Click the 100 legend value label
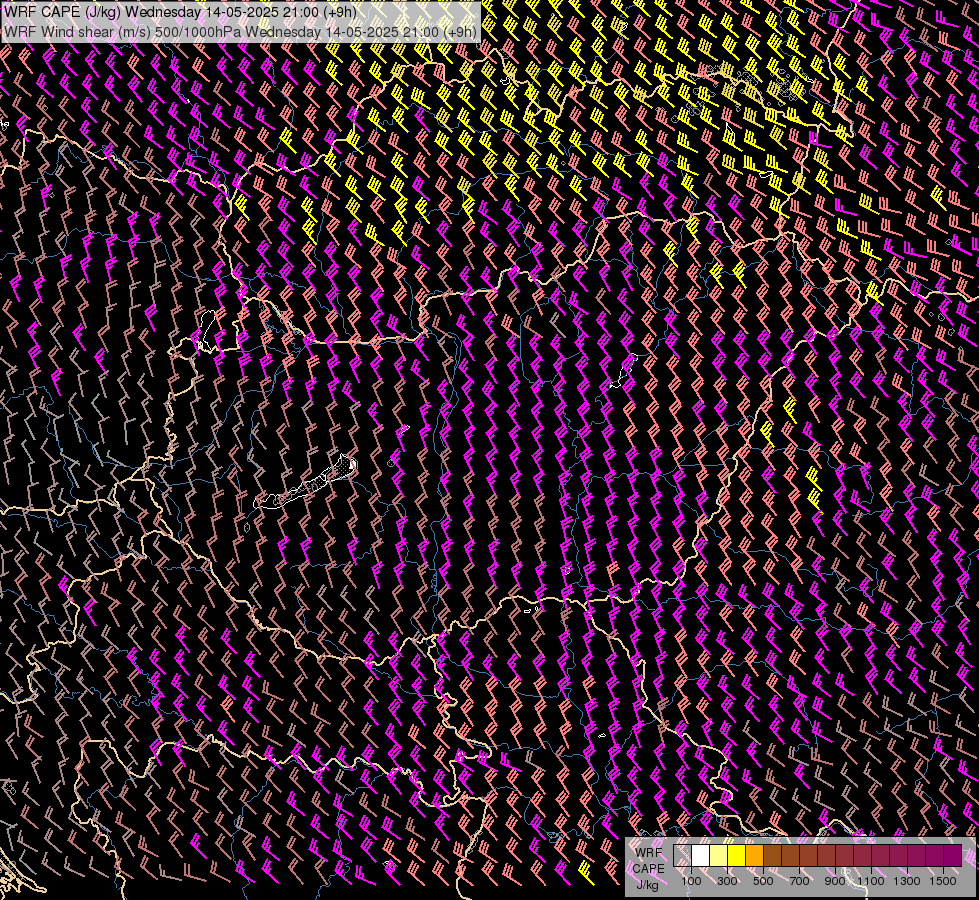 [691, 881]
